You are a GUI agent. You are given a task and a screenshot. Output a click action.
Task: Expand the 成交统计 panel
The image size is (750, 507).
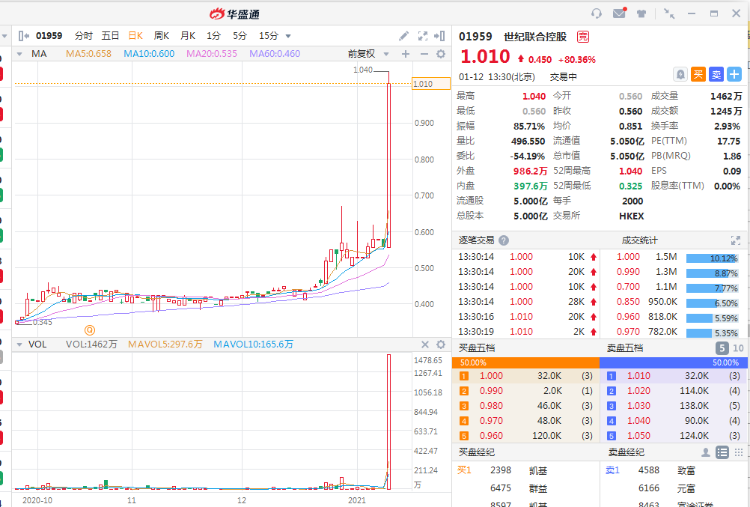pos(735,241)
